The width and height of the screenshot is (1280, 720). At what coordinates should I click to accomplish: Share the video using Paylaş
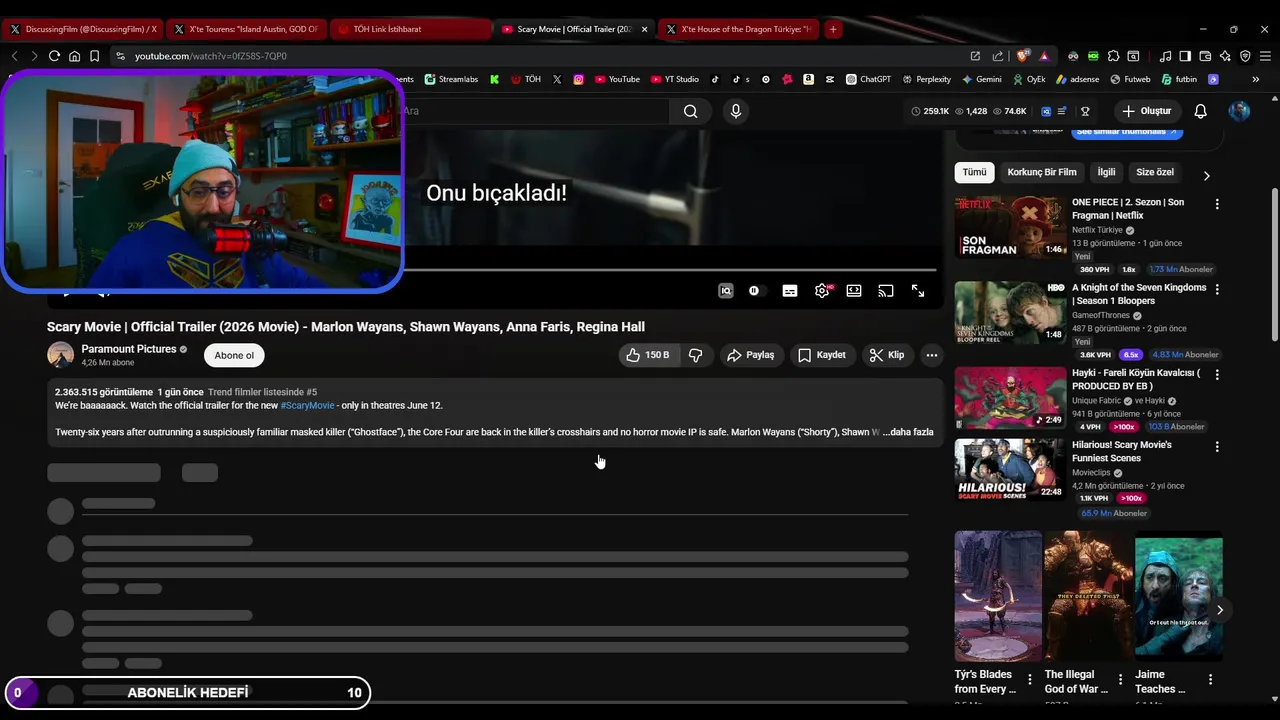[x=751, y=355]
